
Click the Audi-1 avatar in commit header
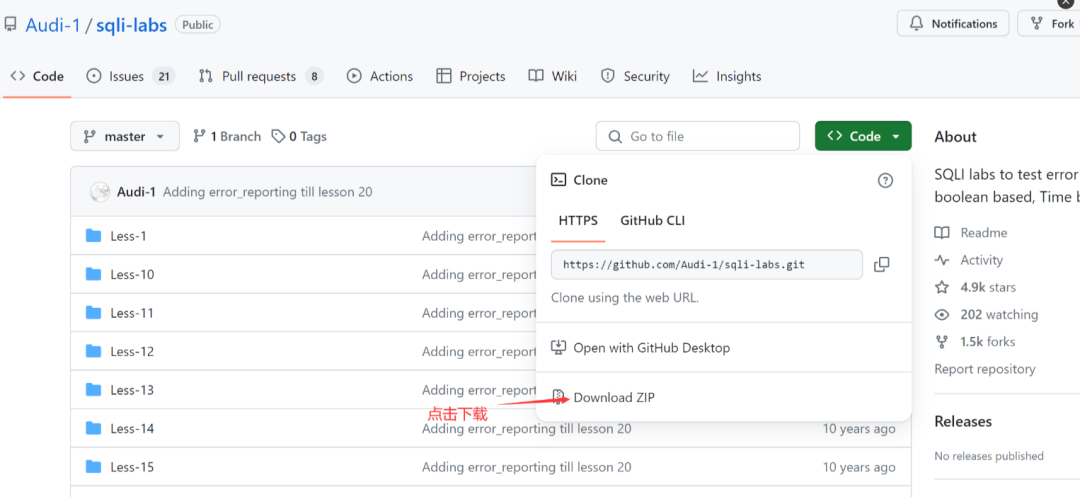coord(100,192)
